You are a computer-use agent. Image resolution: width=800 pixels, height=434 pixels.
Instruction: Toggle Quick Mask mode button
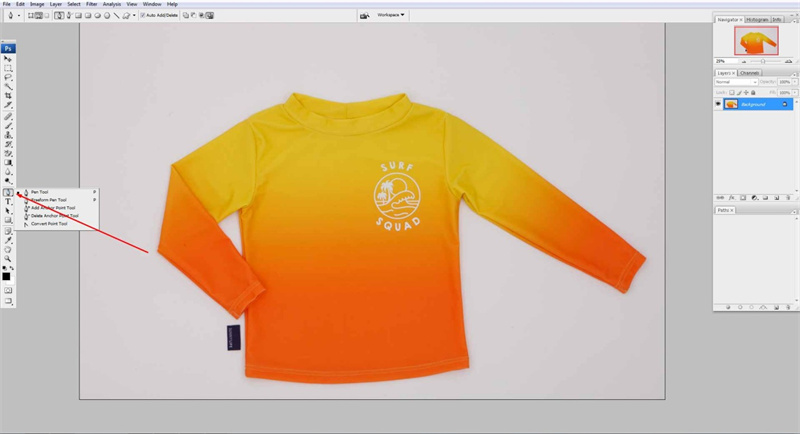pos(8,290)
